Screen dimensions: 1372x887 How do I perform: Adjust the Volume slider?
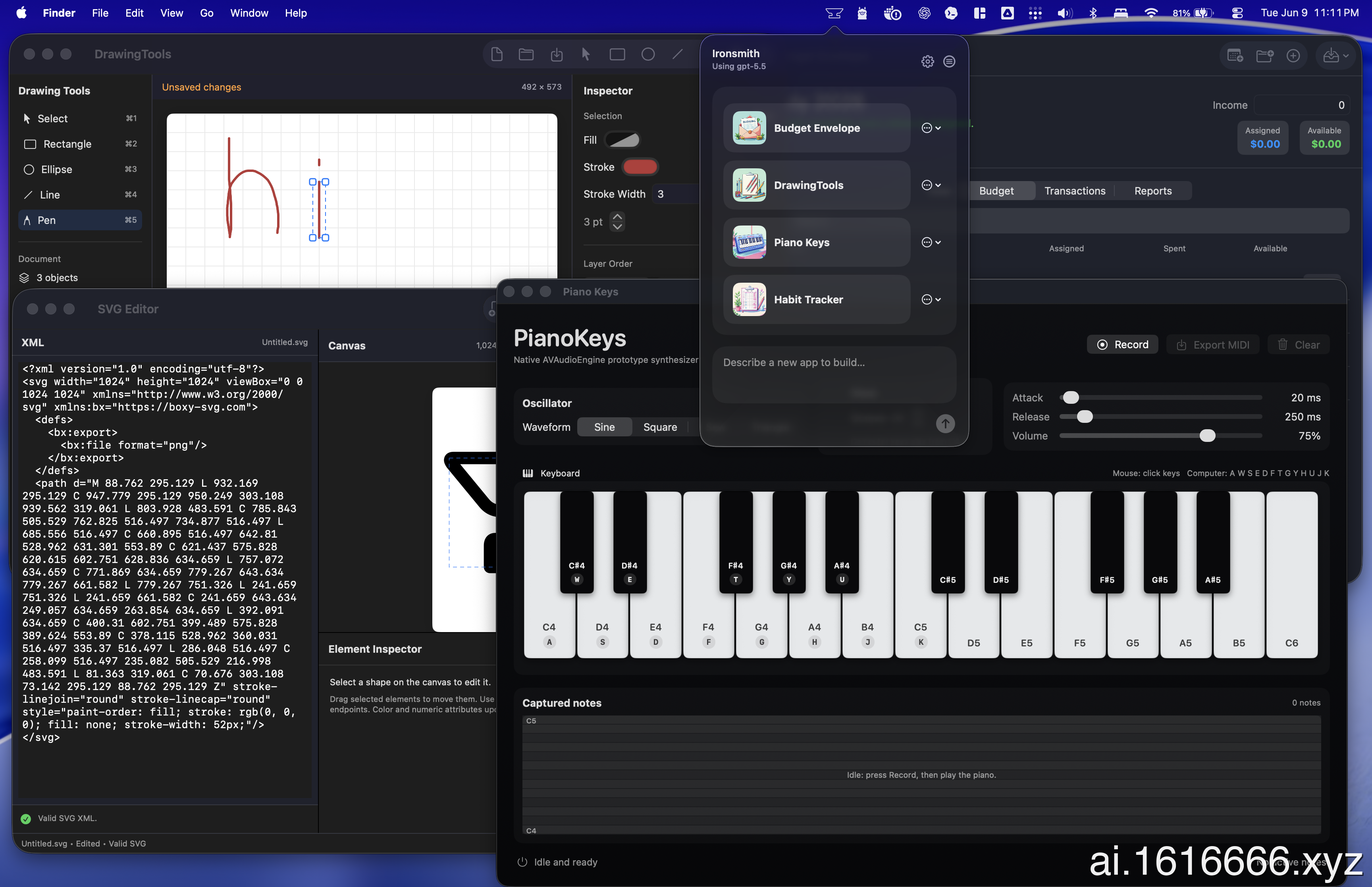coord(1207,436)
